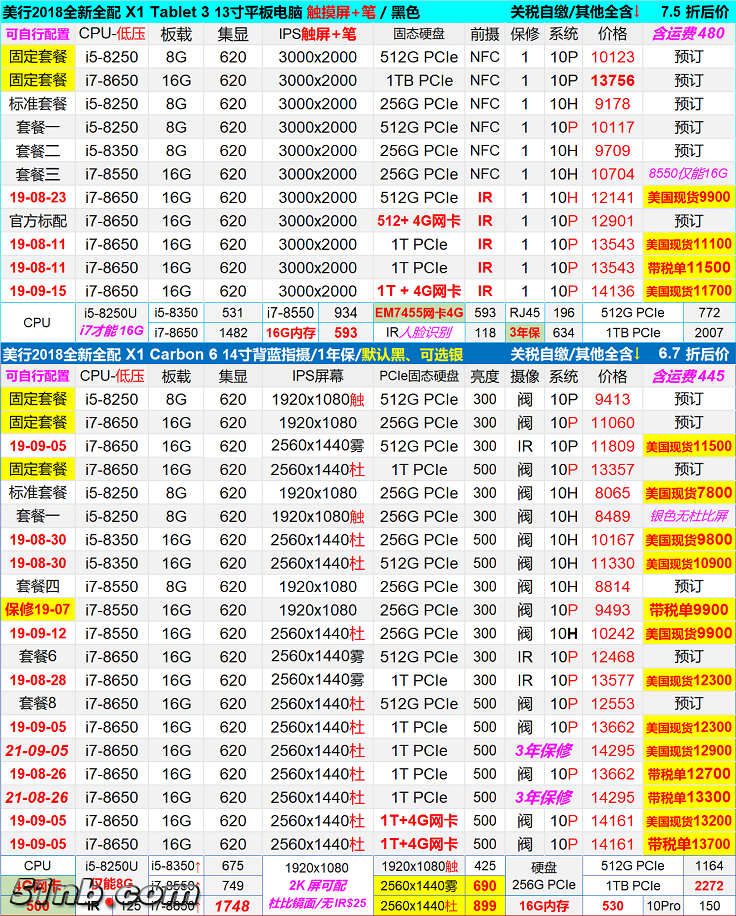Select the bold price 13756
736x916 pixels.
[612, 81]
